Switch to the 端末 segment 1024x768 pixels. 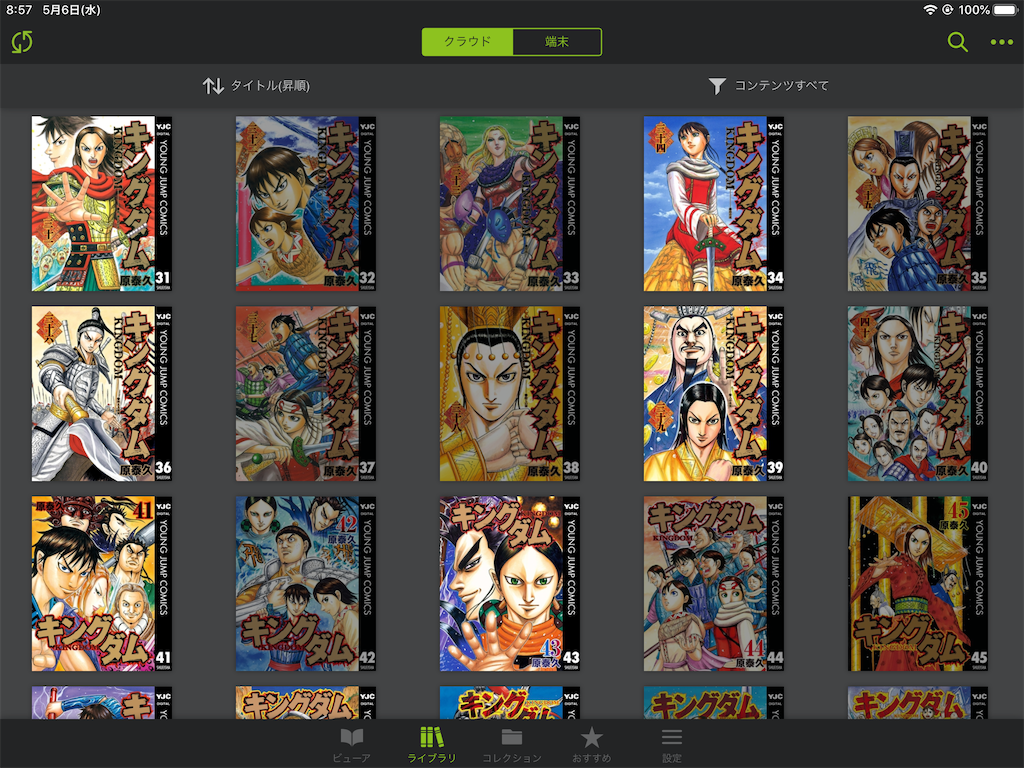pos(557,42)
